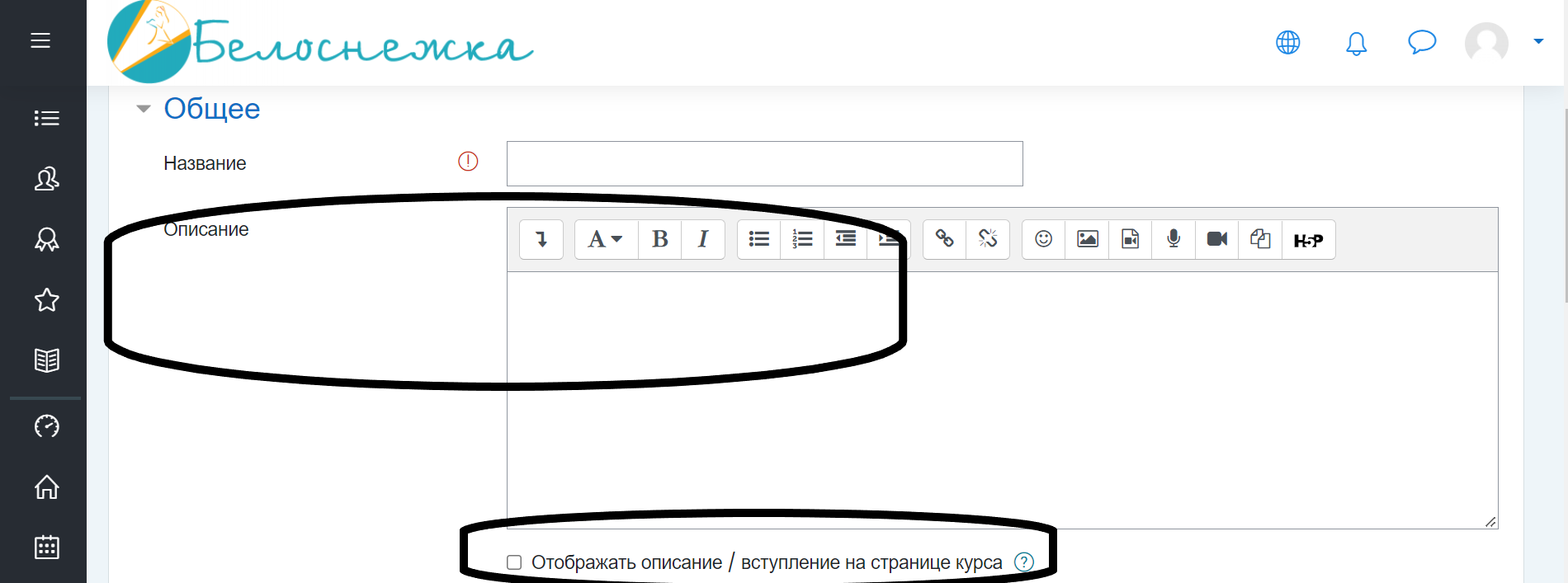Expand the editor toolbar toggle button
This screenshot has width=1568, height=583.
point(541,239)
